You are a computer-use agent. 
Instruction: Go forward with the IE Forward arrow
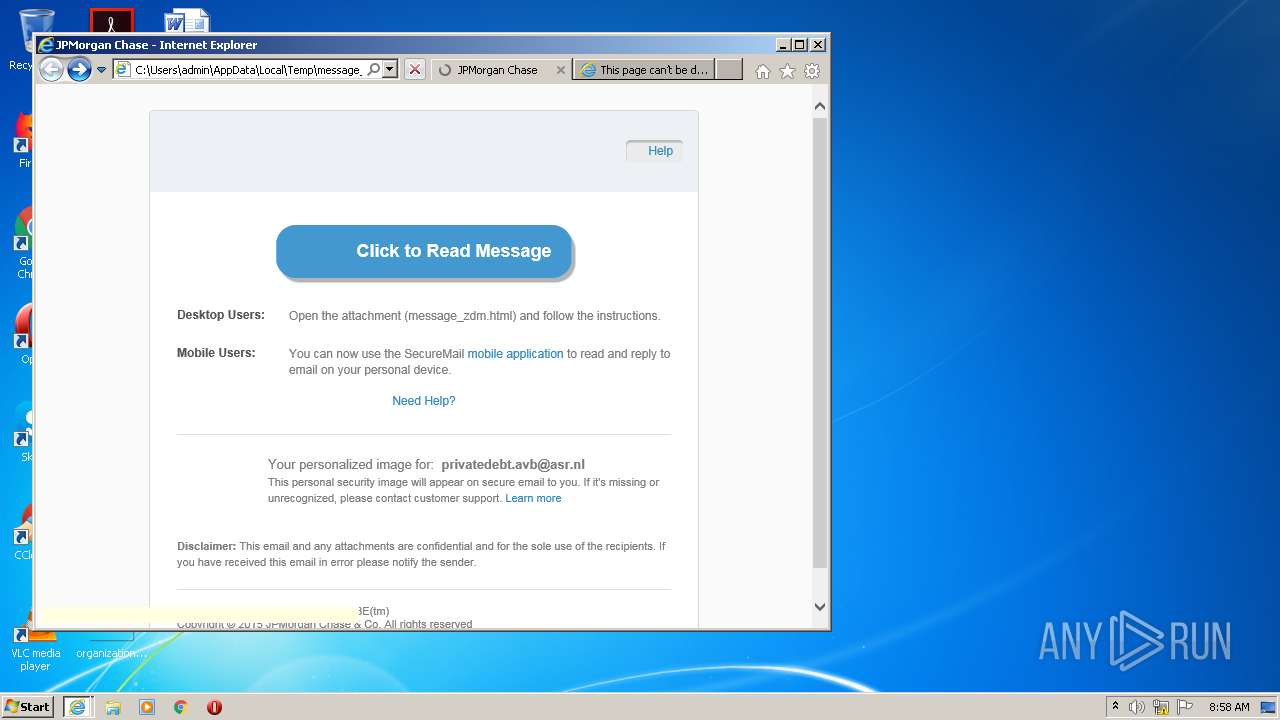(79, 70)
